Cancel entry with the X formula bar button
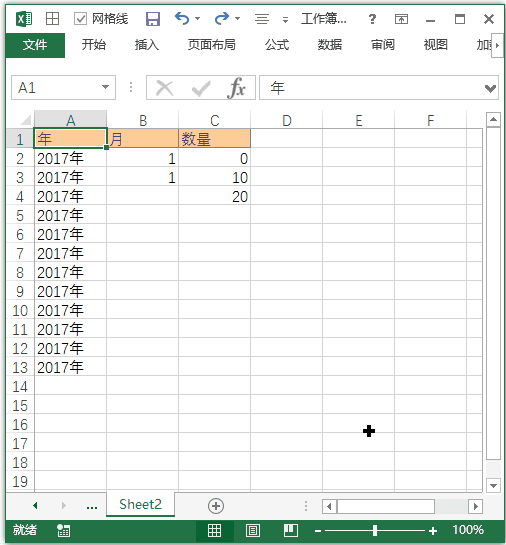The height and width of the screenshot is (545, 506). pyautogui.click(x=165, y=88)
